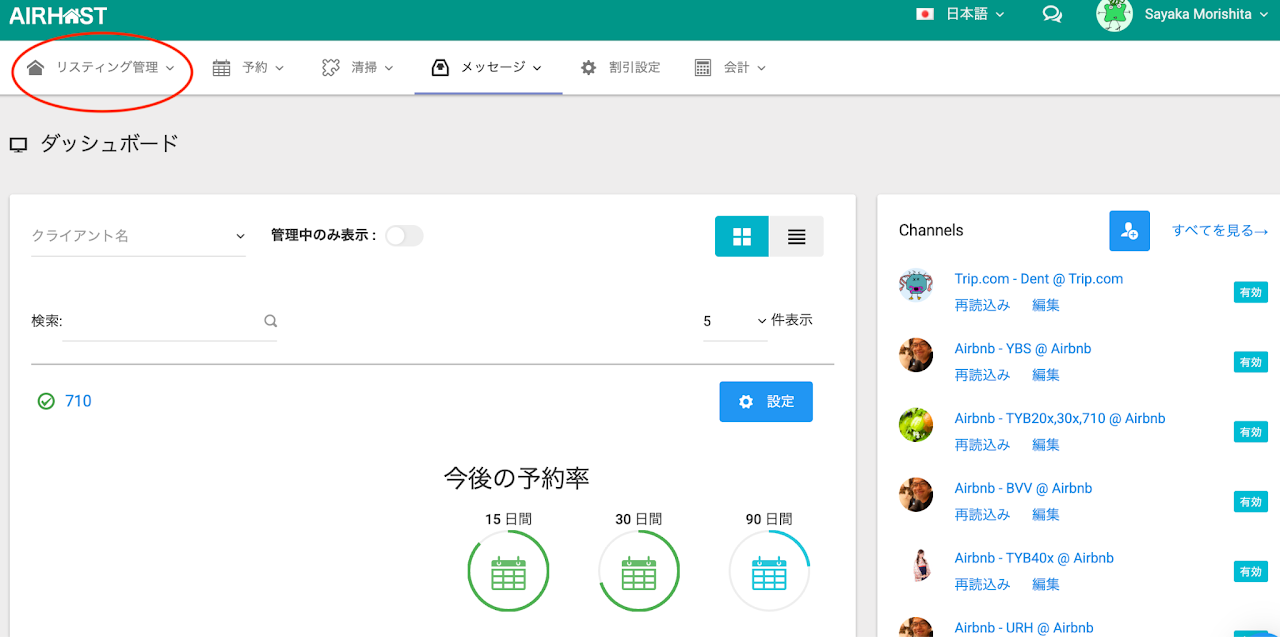1280x637 pixels.
Task: Click the 90日間 occupancy calendar icon
Action: point(769,572)
